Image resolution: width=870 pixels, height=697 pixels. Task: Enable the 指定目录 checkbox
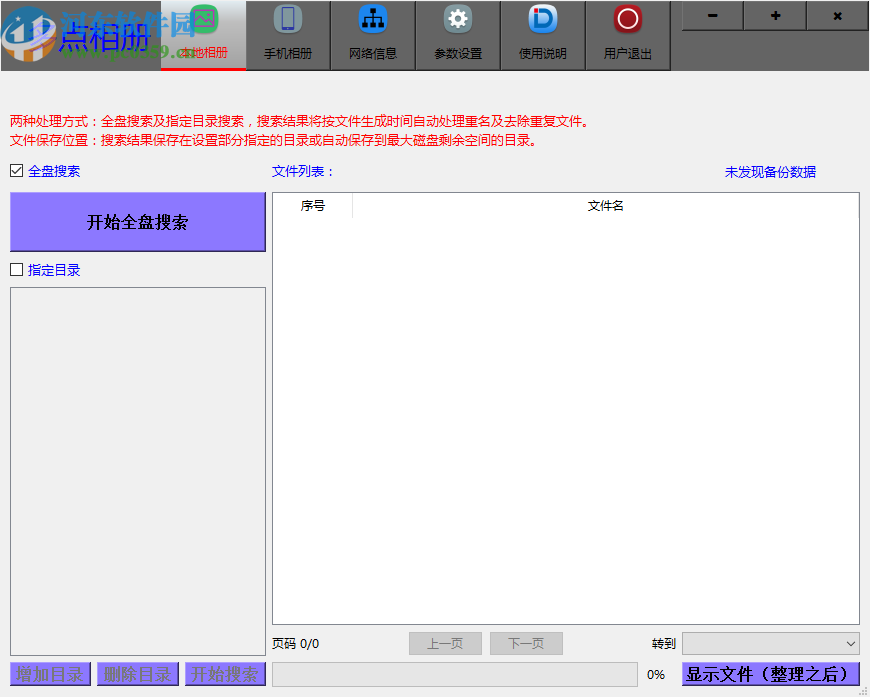coord(16,270)
